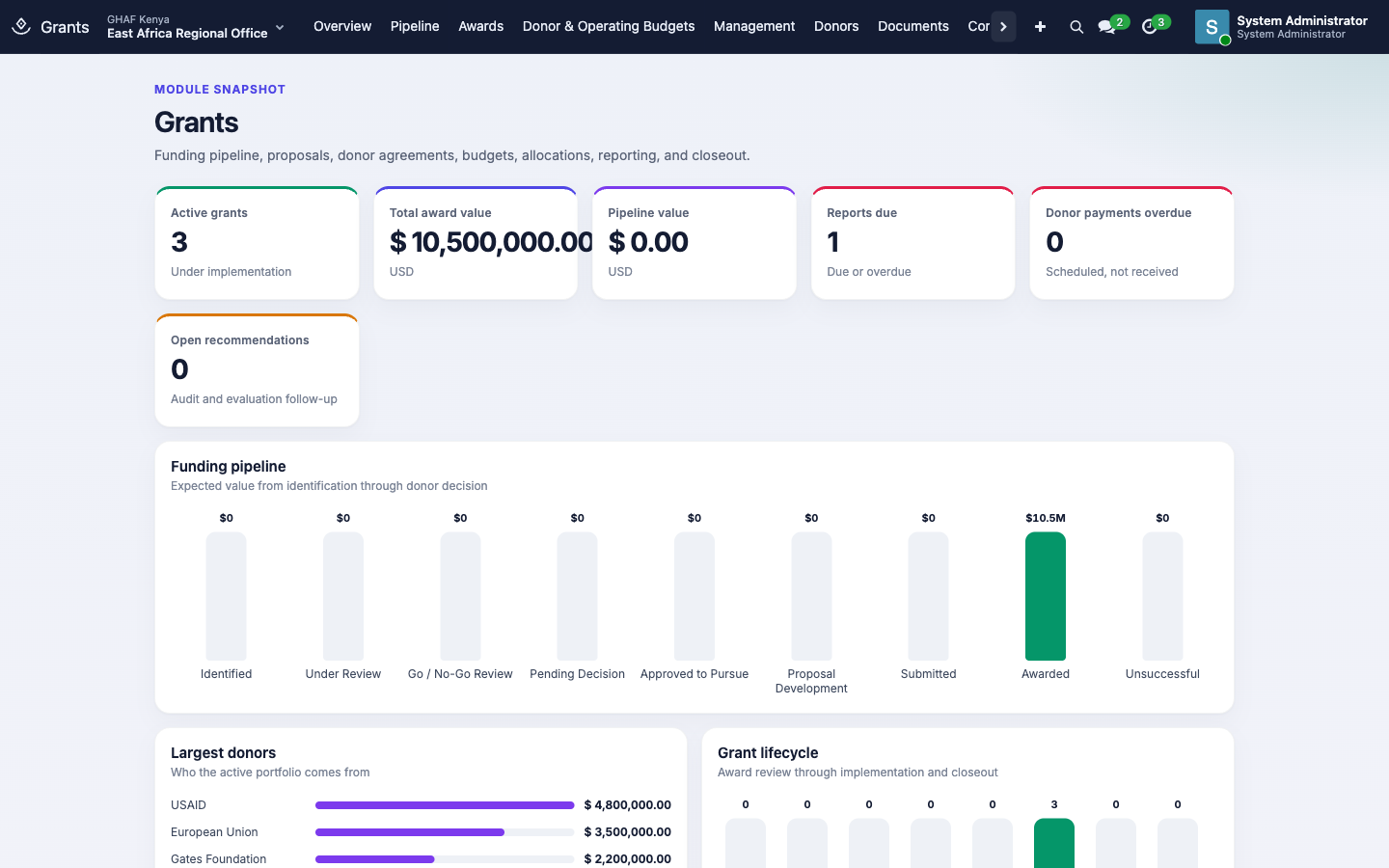Open the Donors menu item
Viewport: 1389px width, 868px height.
pyautogui.click(x=836, y=26)
